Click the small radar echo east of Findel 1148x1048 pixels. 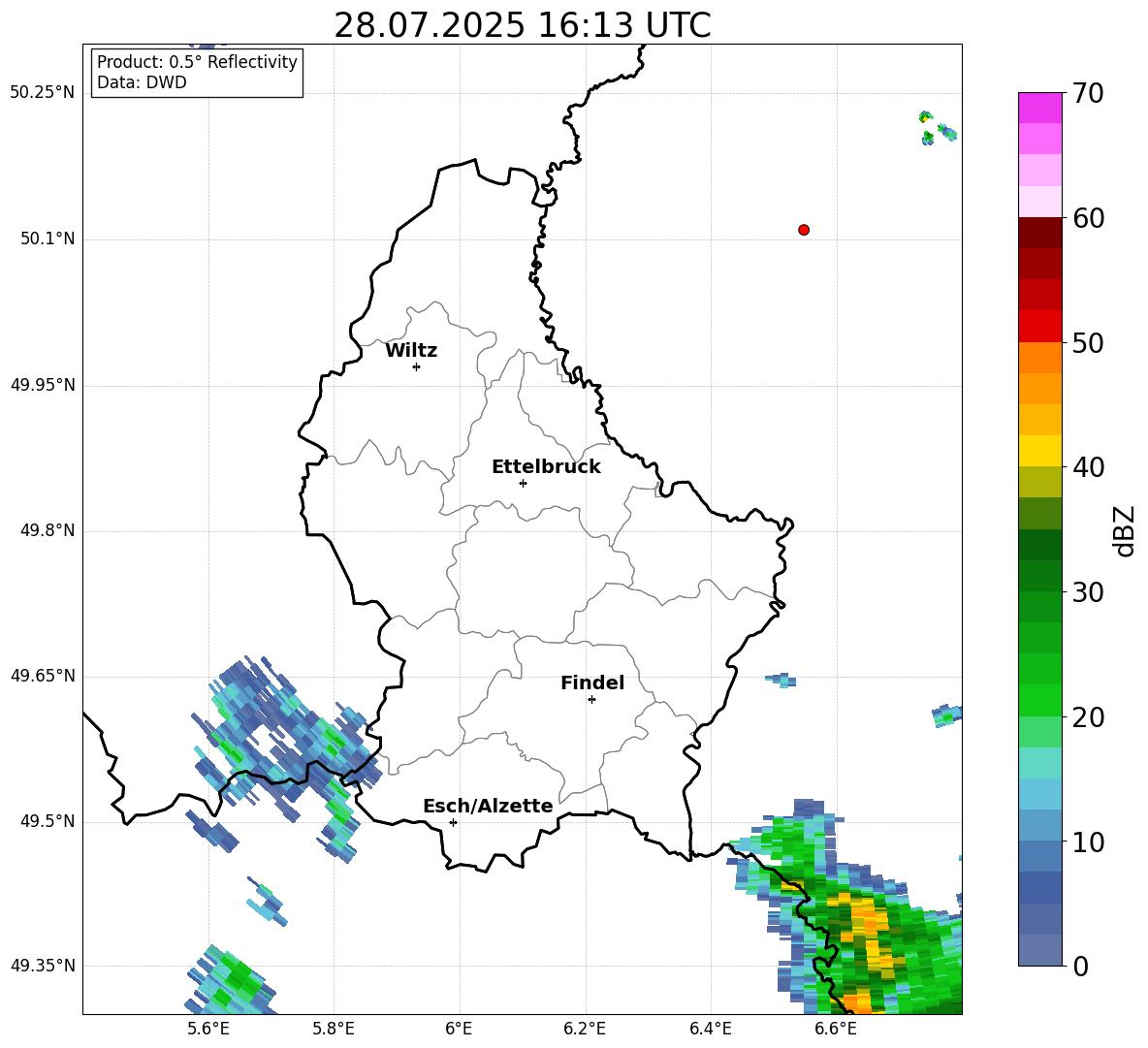tap(781, 680)
